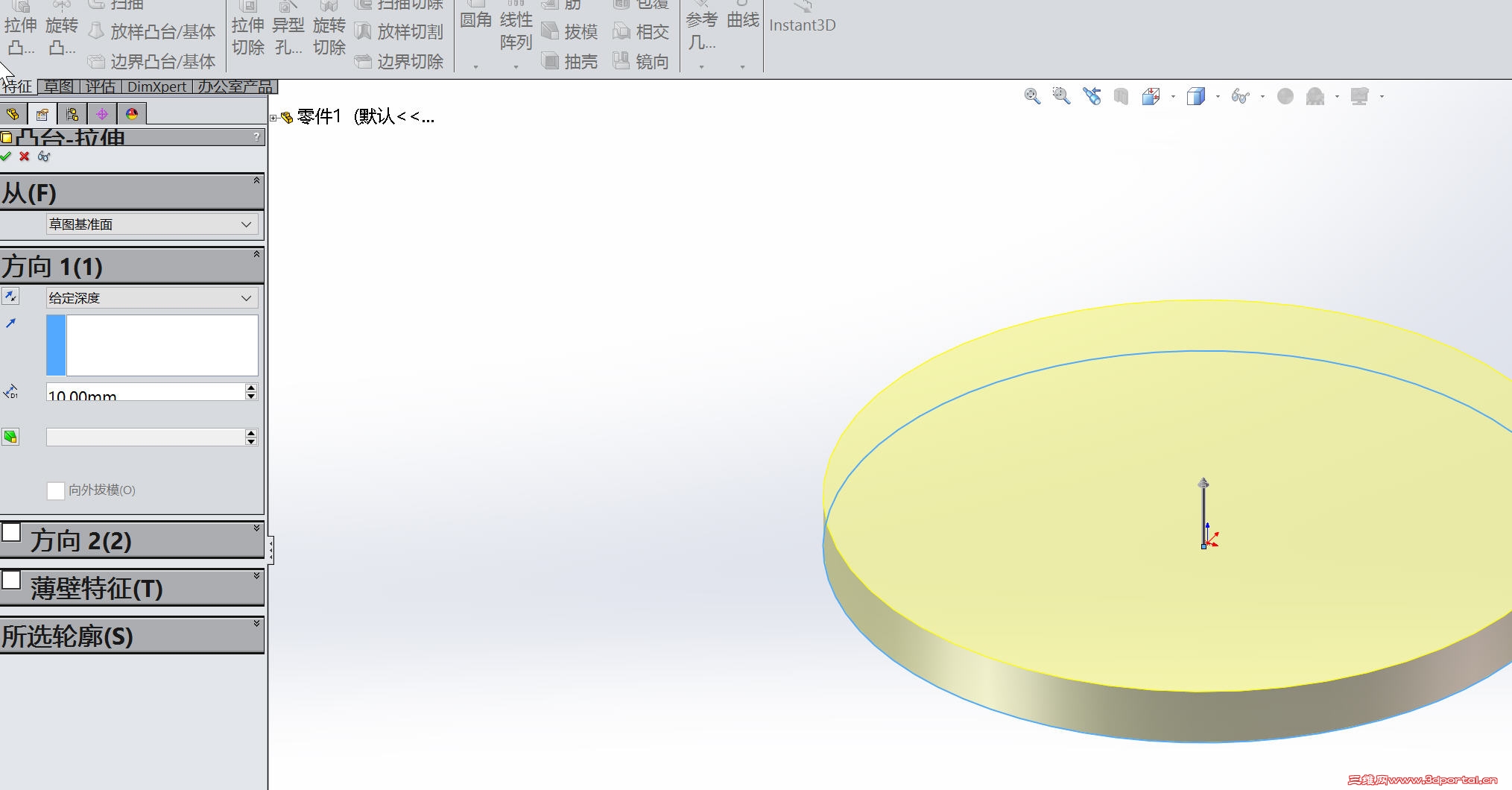The width and height of the screenshot is (1512, 790).
Task: Open 给定深度 end condition dropdown
Action: pos(152,298)
